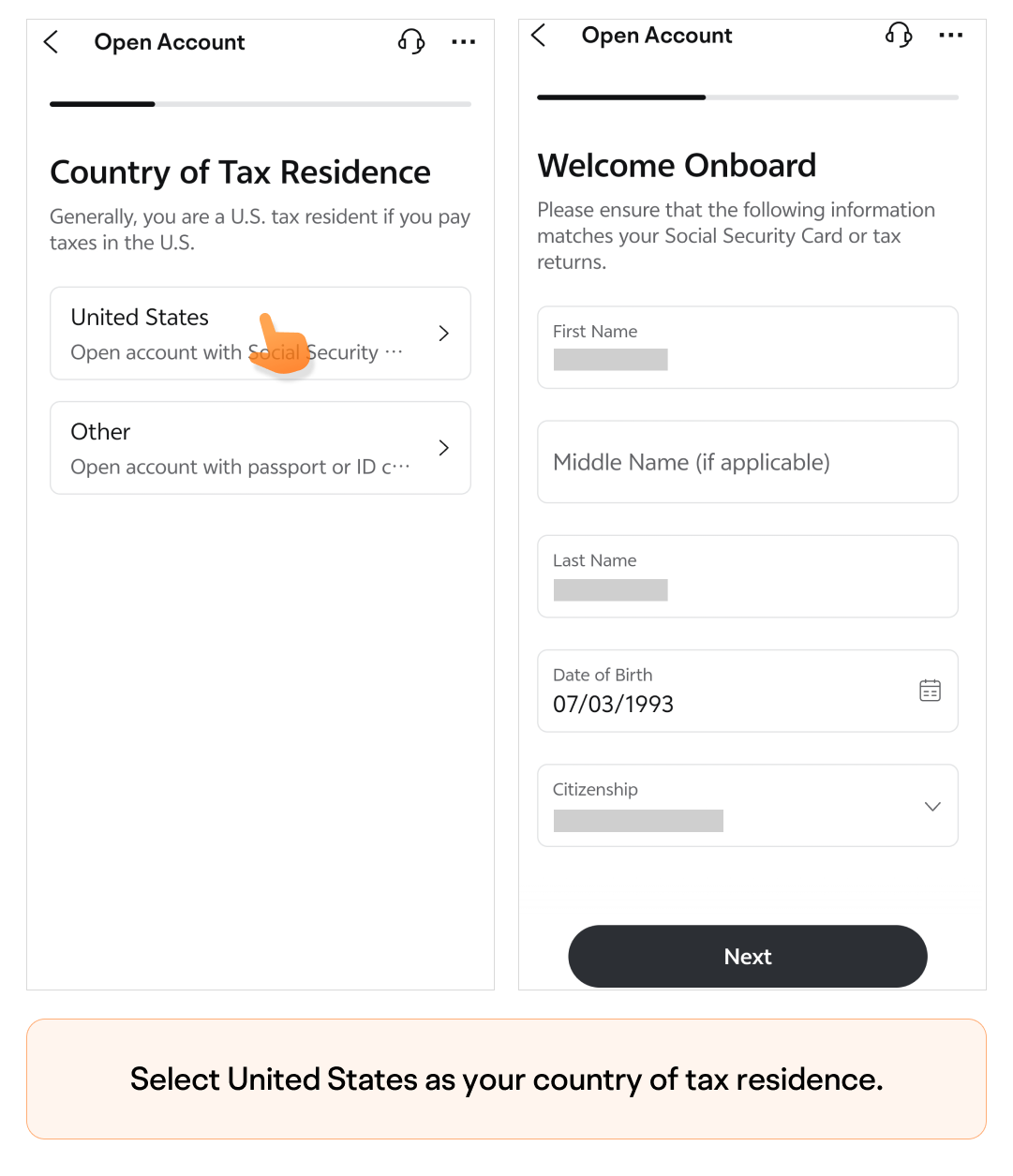Image resolution: width=1013 pixels, height=1176 pixels.
Task: Expand the Citizenship dropdown
Action: tap(748, 806)
